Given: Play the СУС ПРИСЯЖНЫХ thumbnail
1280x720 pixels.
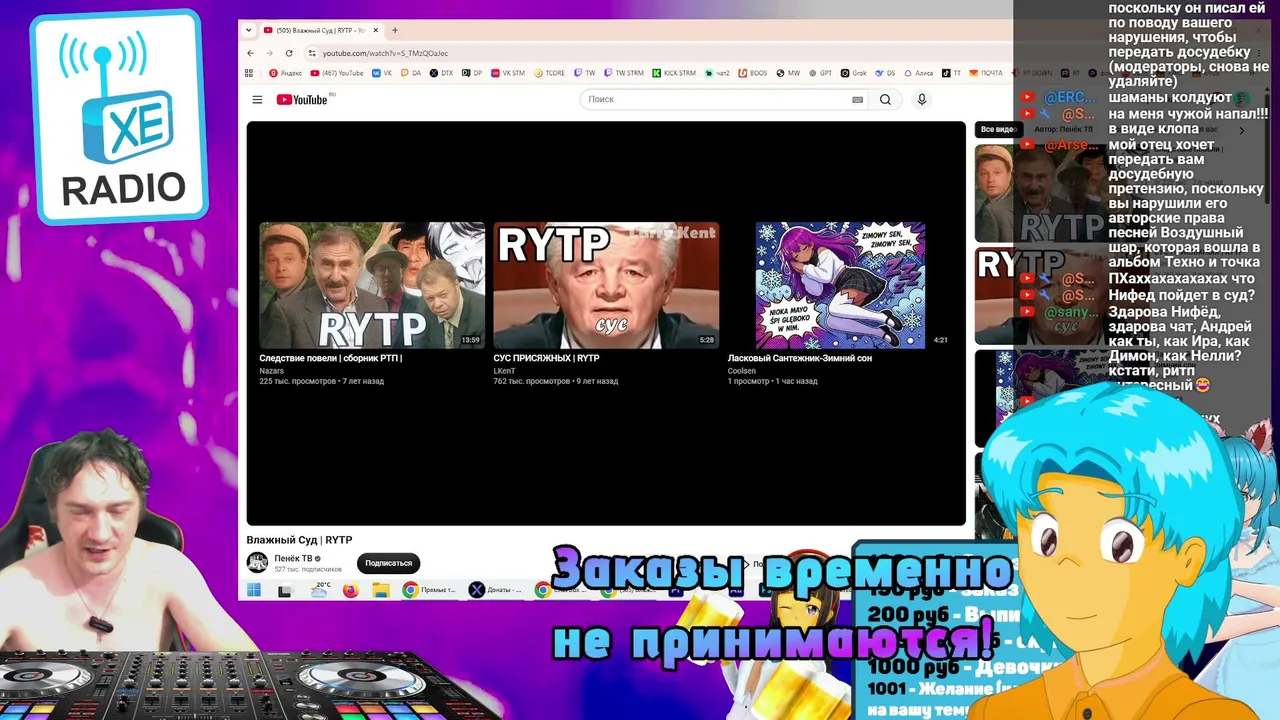Looking at the screenshot, I should pos(606,285).
